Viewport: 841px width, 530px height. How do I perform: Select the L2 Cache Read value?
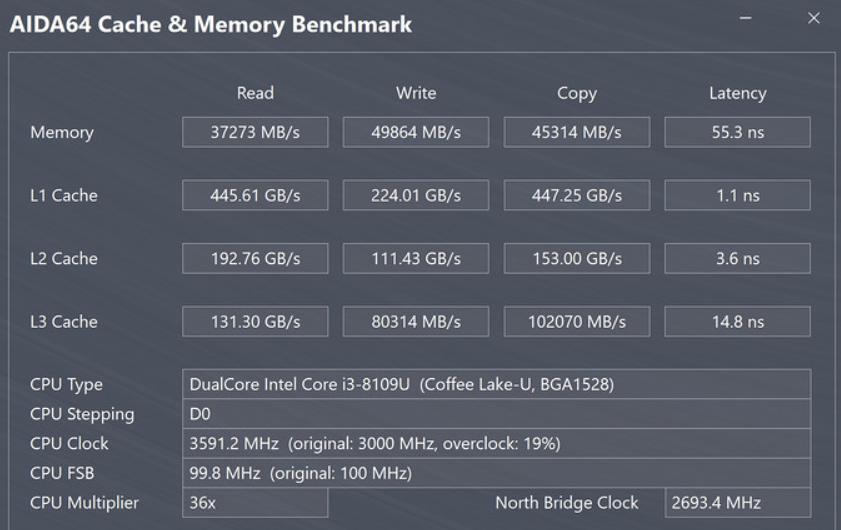tap(255, 258)
